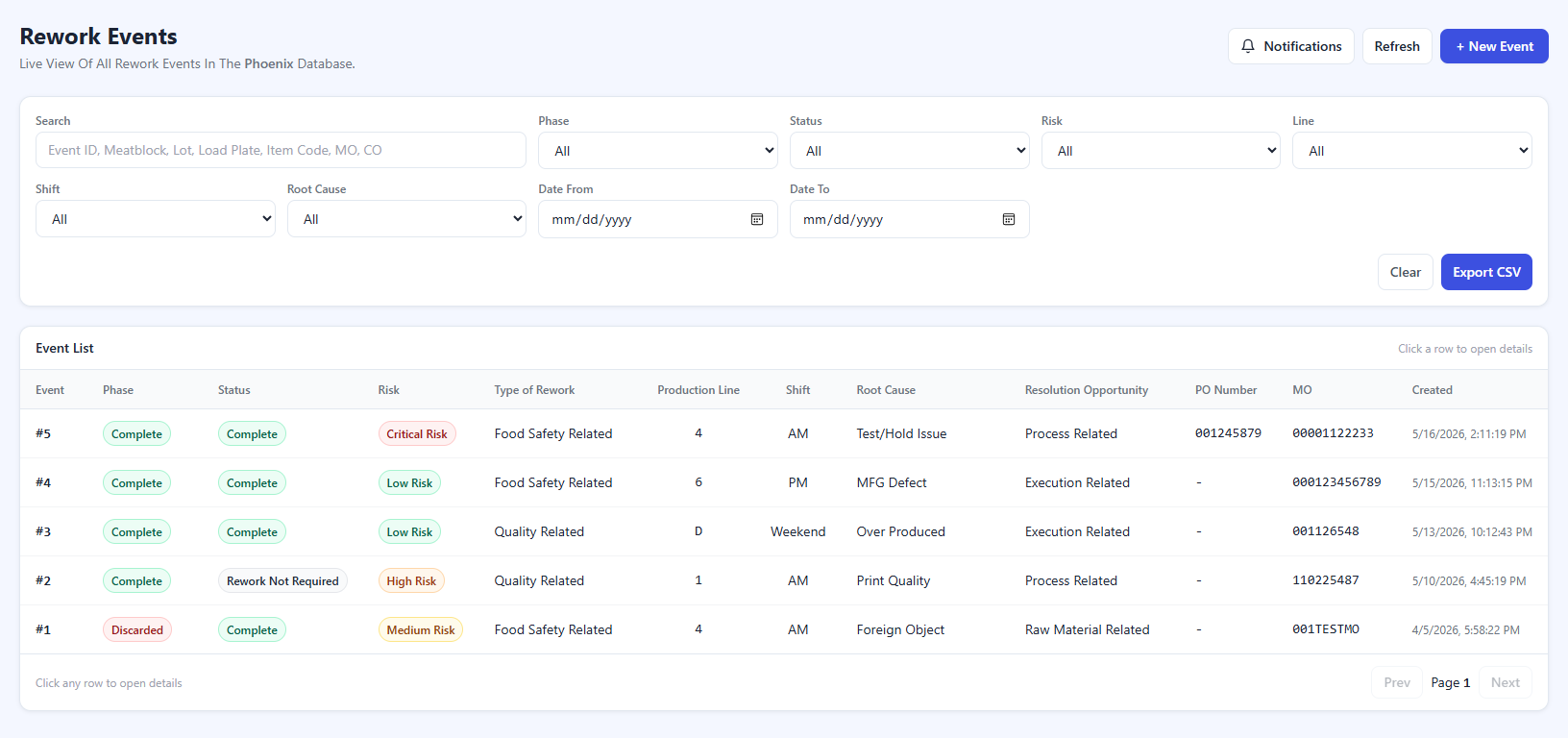Click the Over Produced root cause cell
The image size is (1568, 738).
click(x=900, y=531)
